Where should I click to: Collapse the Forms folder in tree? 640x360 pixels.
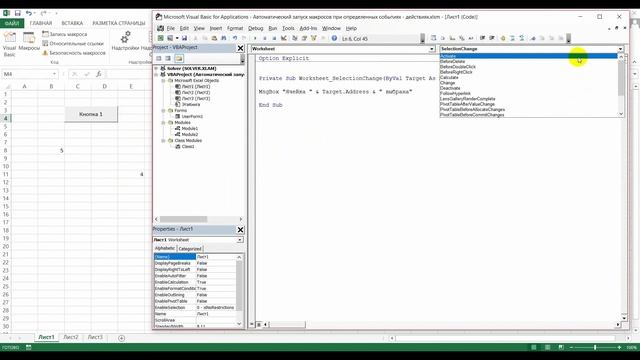[x=164, y=111]
